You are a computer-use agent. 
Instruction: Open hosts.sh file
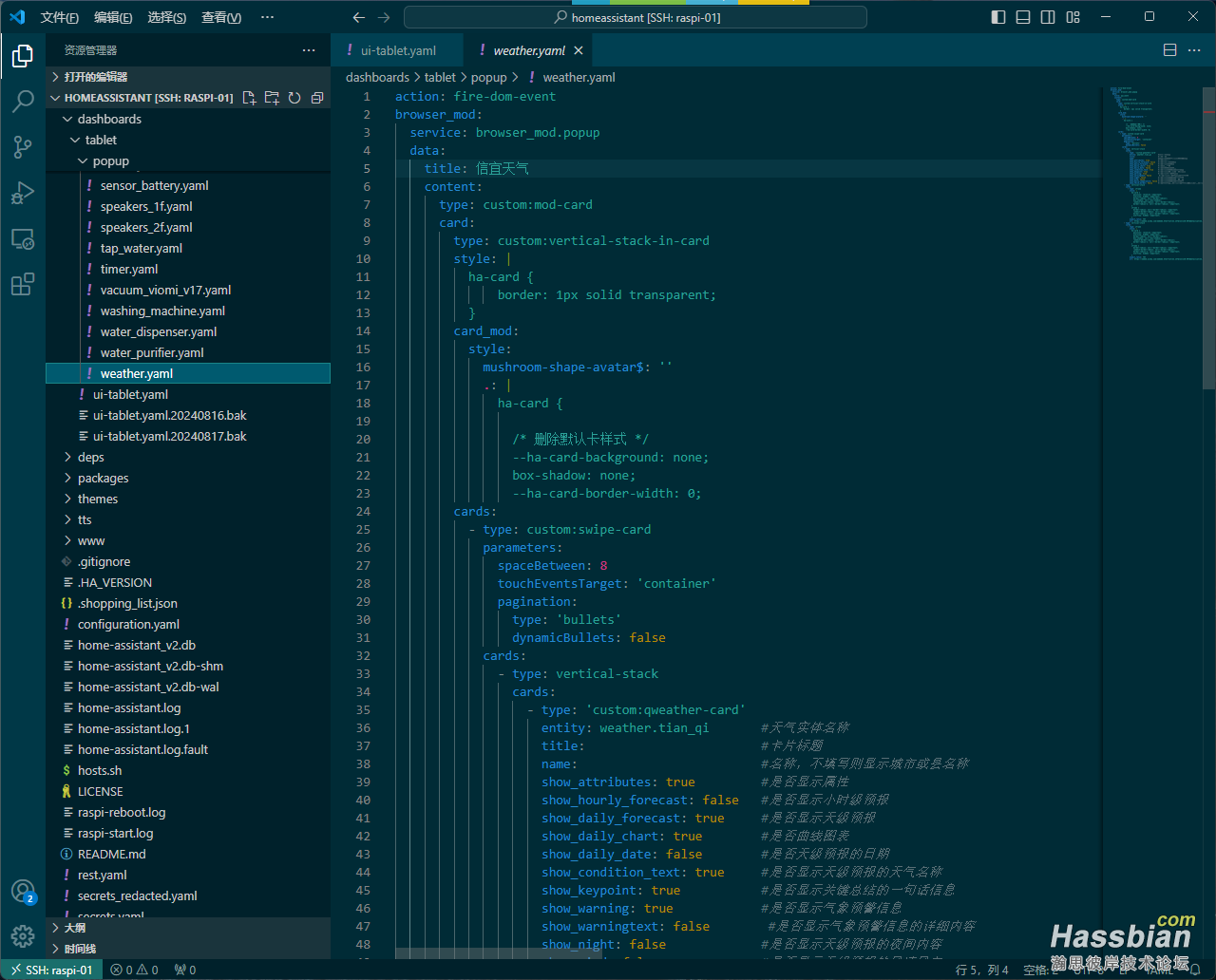(x=188, y=770)
